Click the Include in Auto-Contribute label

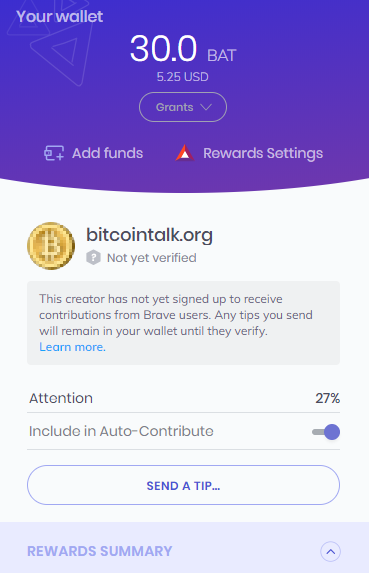pos(121,431)
